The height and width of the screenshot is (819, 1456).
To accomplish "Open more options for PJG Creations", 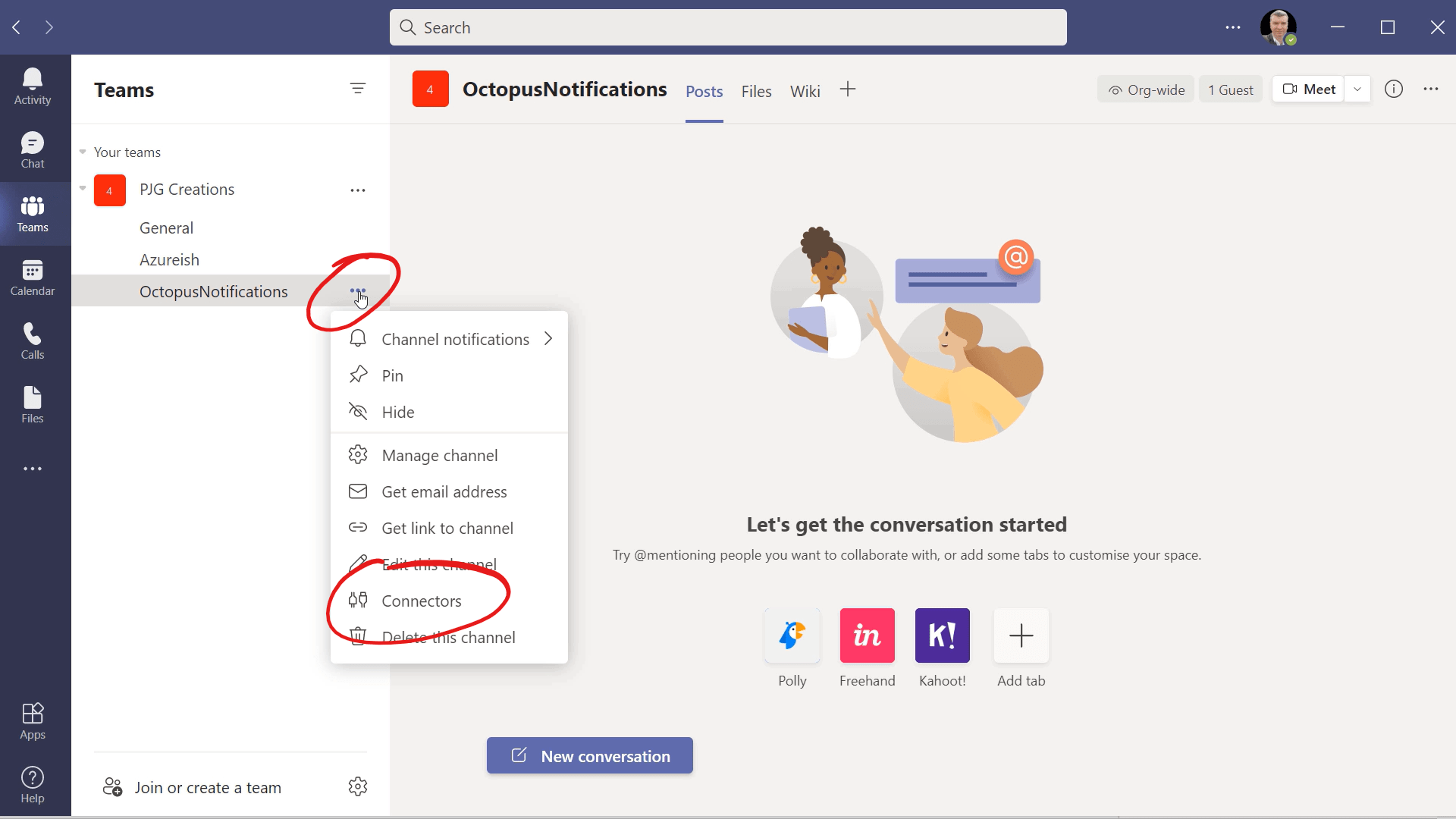I will [x=358, y=190].
